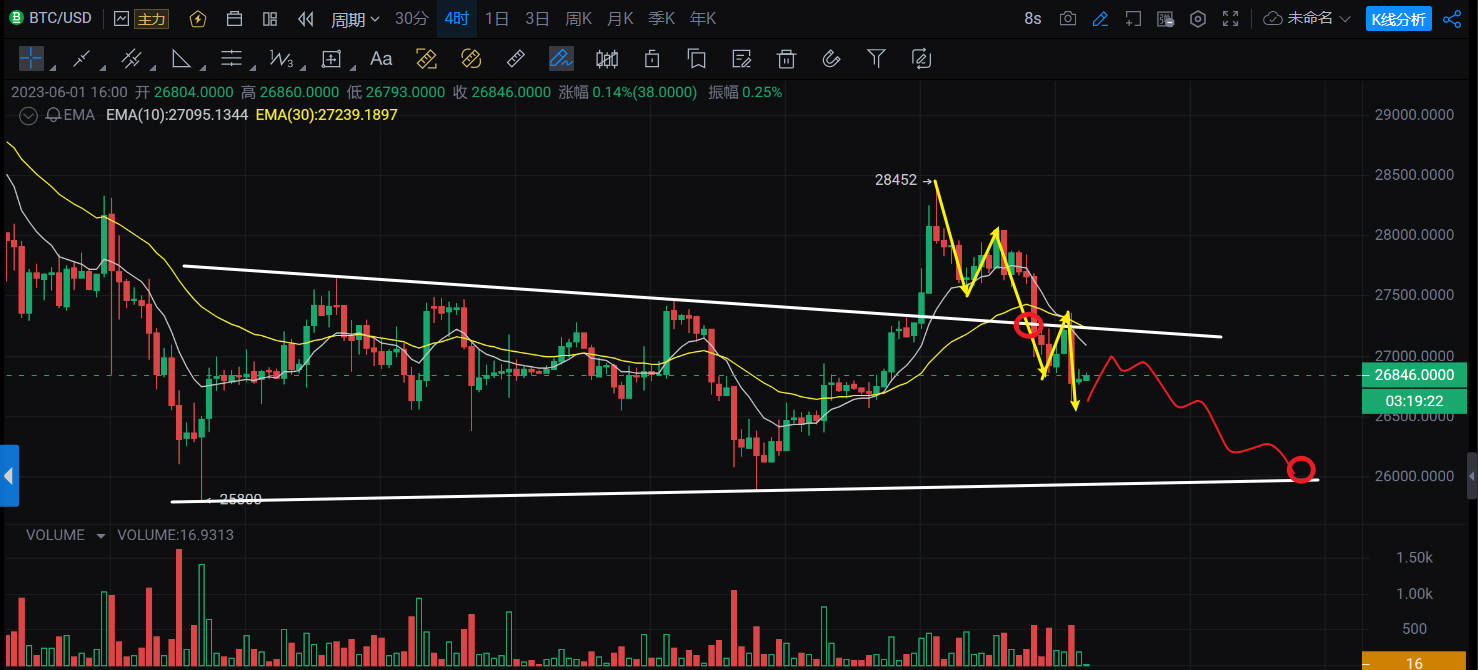Image resolution: width=1478 pixels, height=670 pixels.
Task: Click the 29000.0000 price axis label
Action: (x=1416, y=115)
